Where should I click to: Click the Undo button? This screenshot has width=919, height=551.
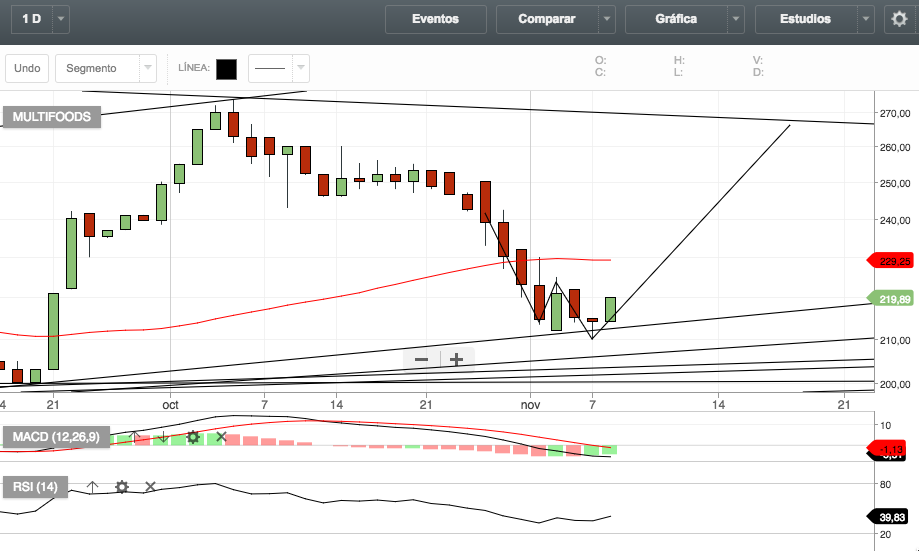[27, 69]
